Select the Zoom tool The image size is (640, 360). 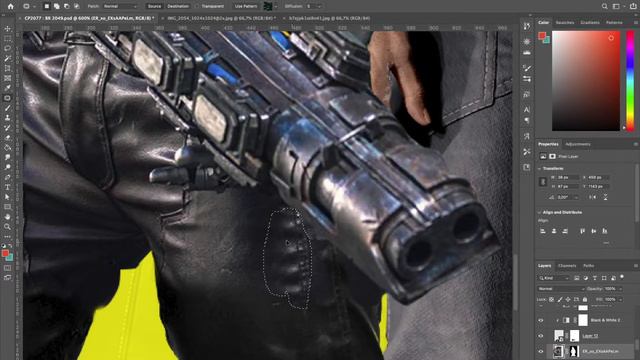coord(7,227)
